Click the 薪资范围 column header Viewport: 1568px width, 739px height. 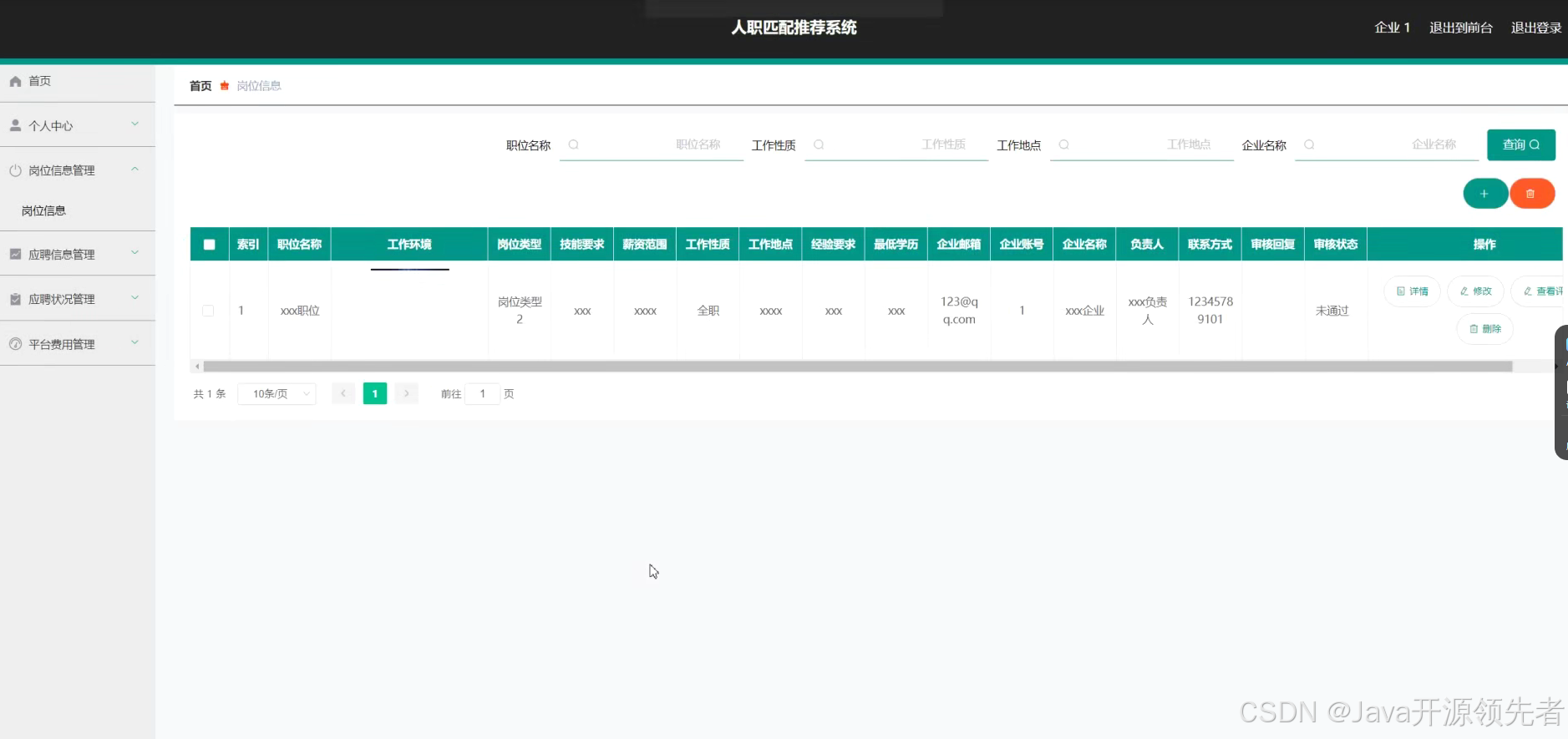(645, 245)
